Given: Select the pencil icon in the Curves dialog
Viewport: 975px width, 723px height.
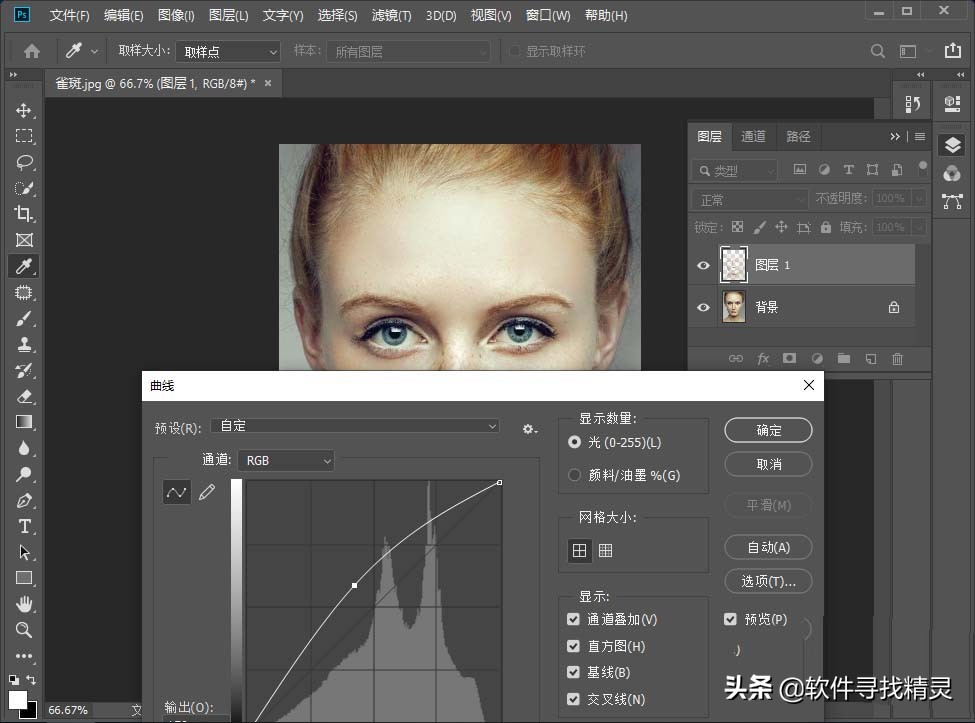Looking at the screenshot, I should (x=207, y=492).
